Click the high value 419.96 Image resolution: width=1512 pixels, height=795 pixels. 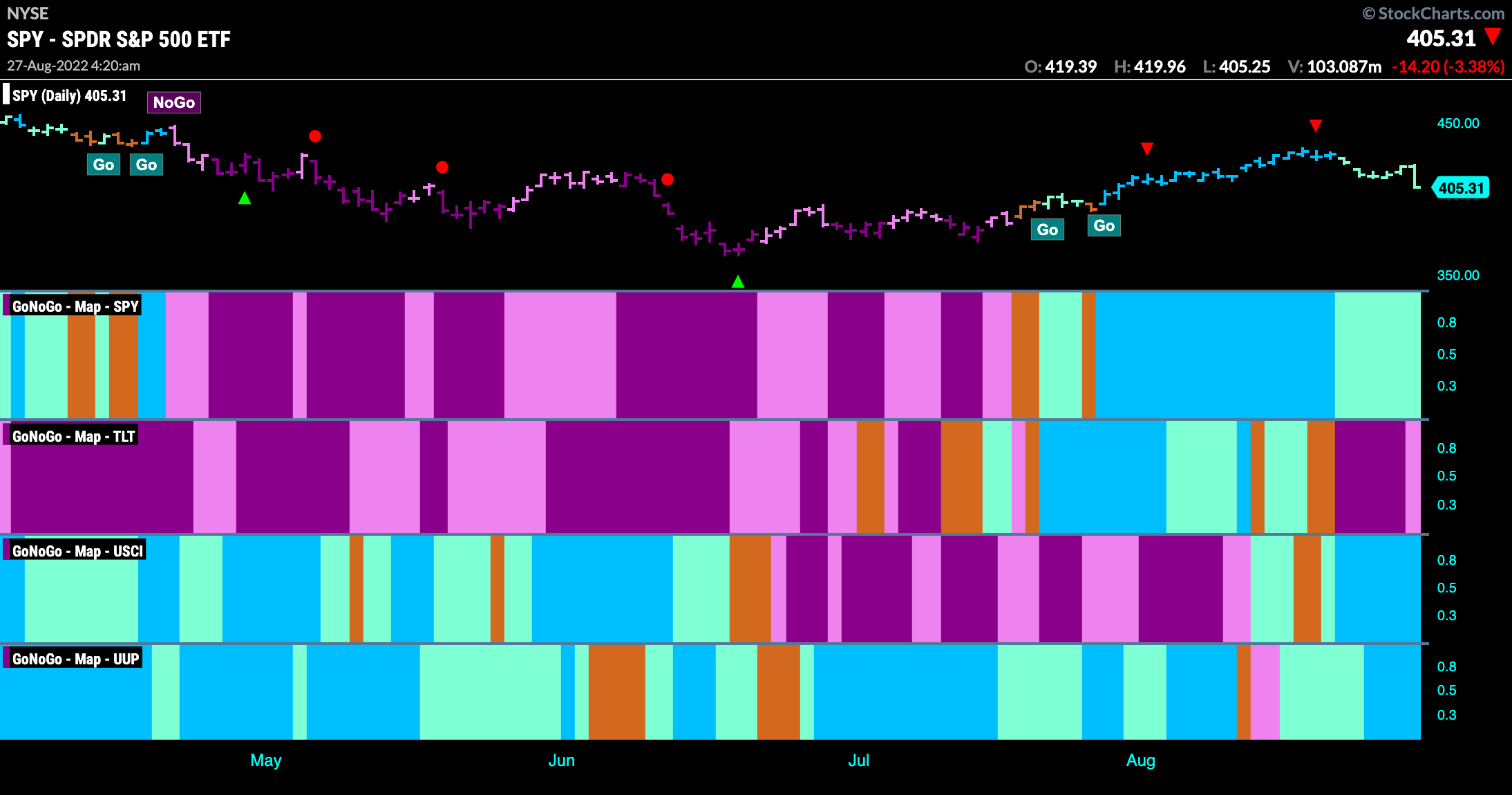click(x=1160, y=67)
